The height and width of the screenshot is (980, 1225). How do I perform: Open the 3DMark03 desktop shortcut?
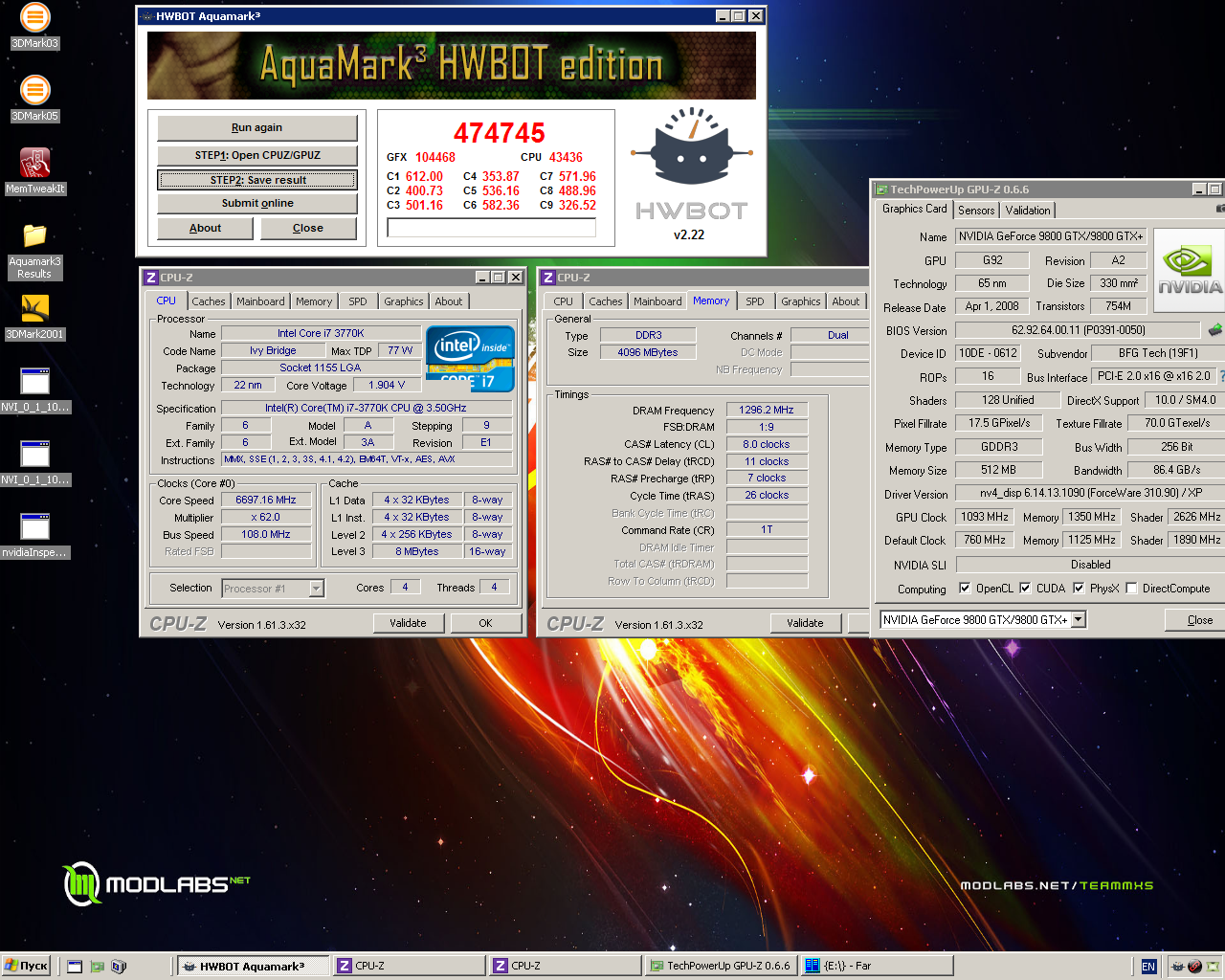[x=34, y=26]
